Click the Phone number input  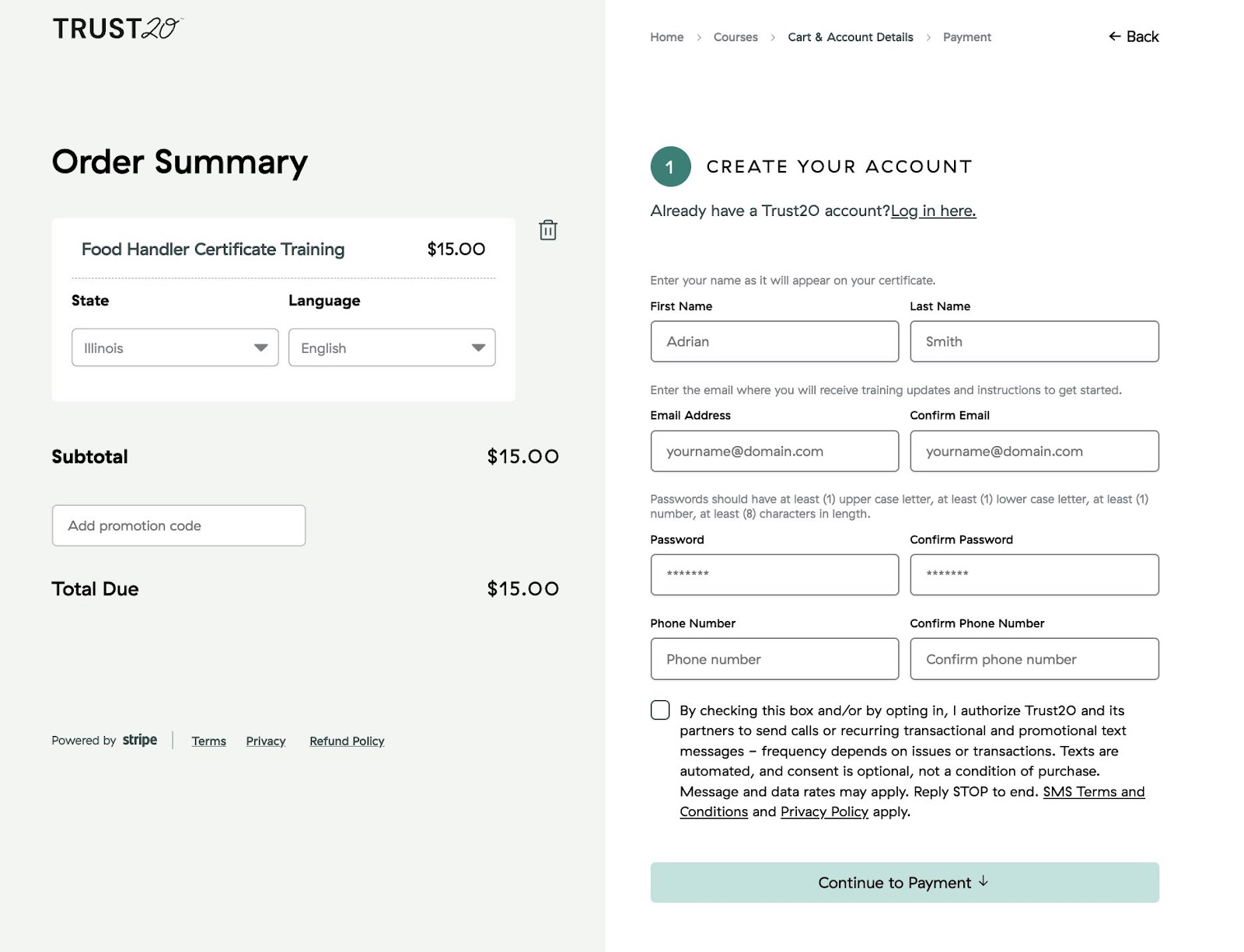[774, 659]
